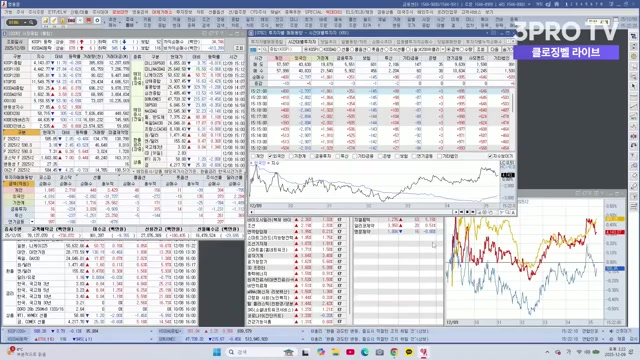Switch to the 시간대별투자자 tab
640x360 pixels.
point(302,42)
